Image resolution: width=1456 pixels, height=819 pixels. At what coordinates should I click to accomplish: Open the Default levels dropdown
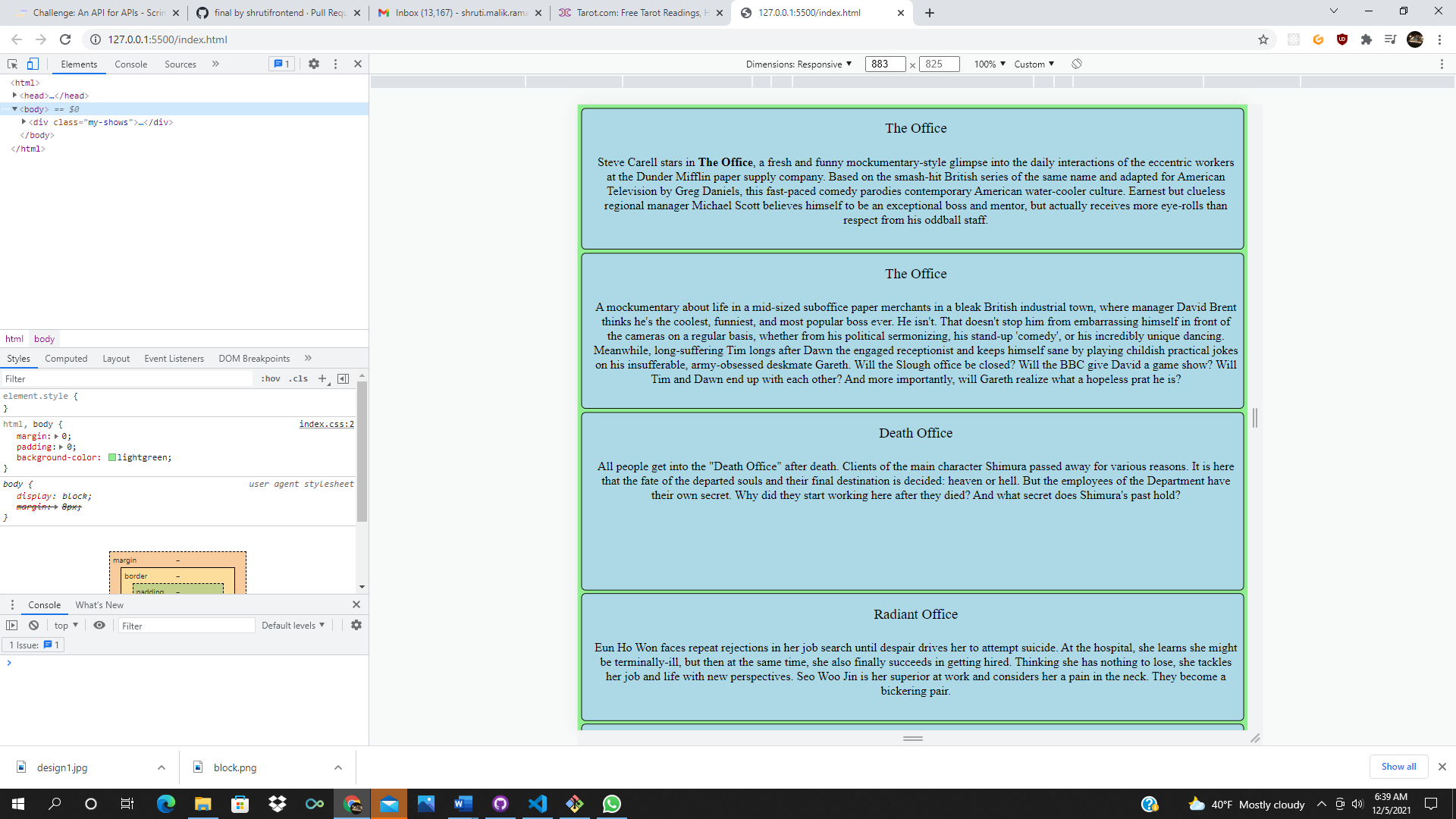(x=292, y=625)
